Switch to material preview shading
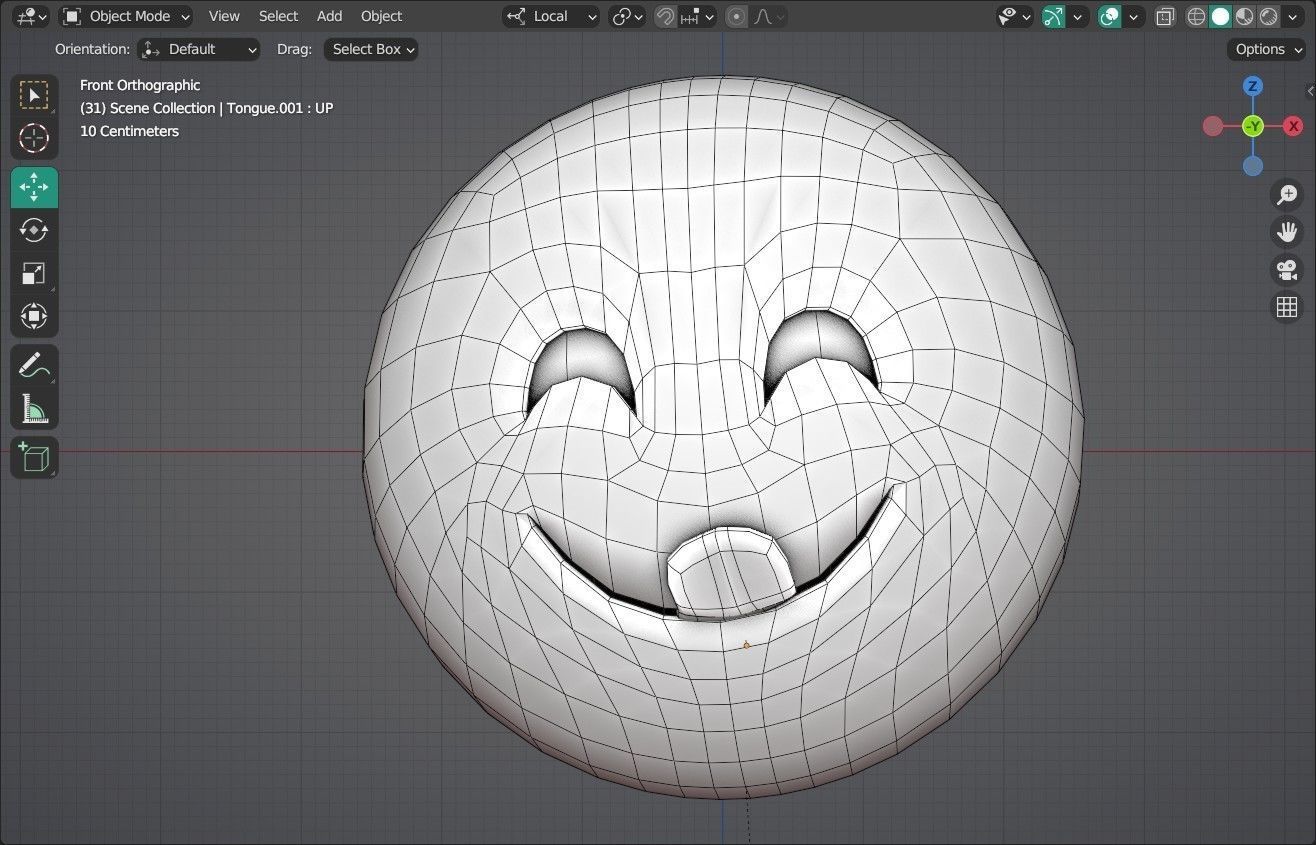Screen dimensions: 1316x845 [1244, 16]
